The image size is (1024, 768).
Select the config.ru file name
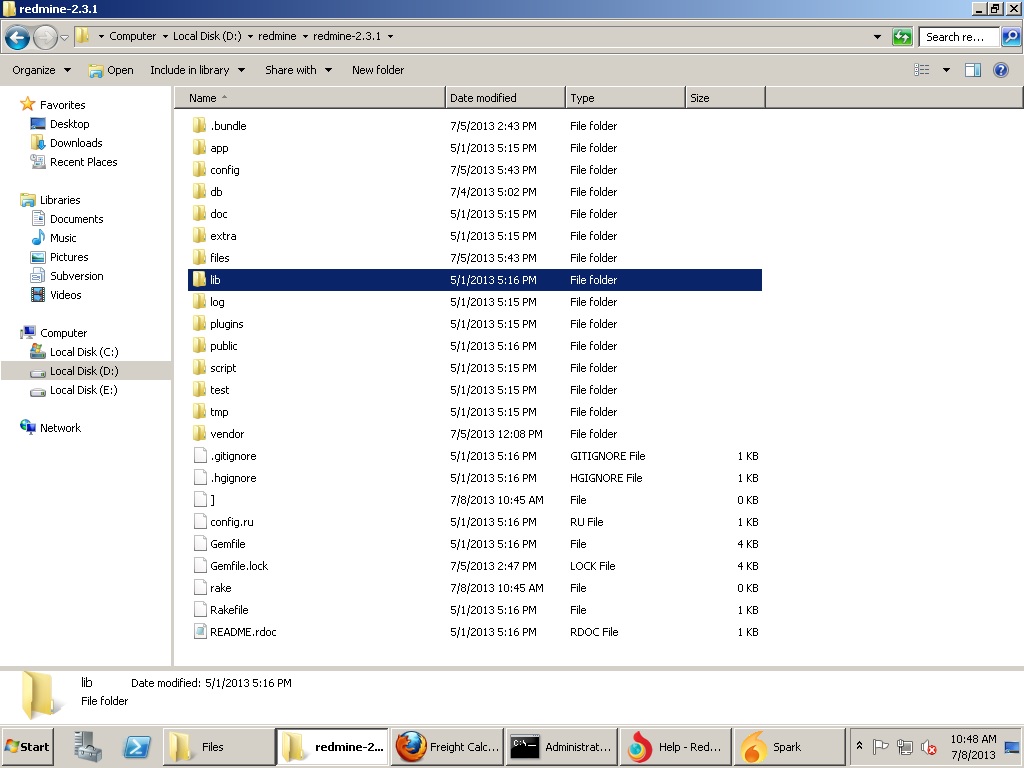click(x=232, y=522)
